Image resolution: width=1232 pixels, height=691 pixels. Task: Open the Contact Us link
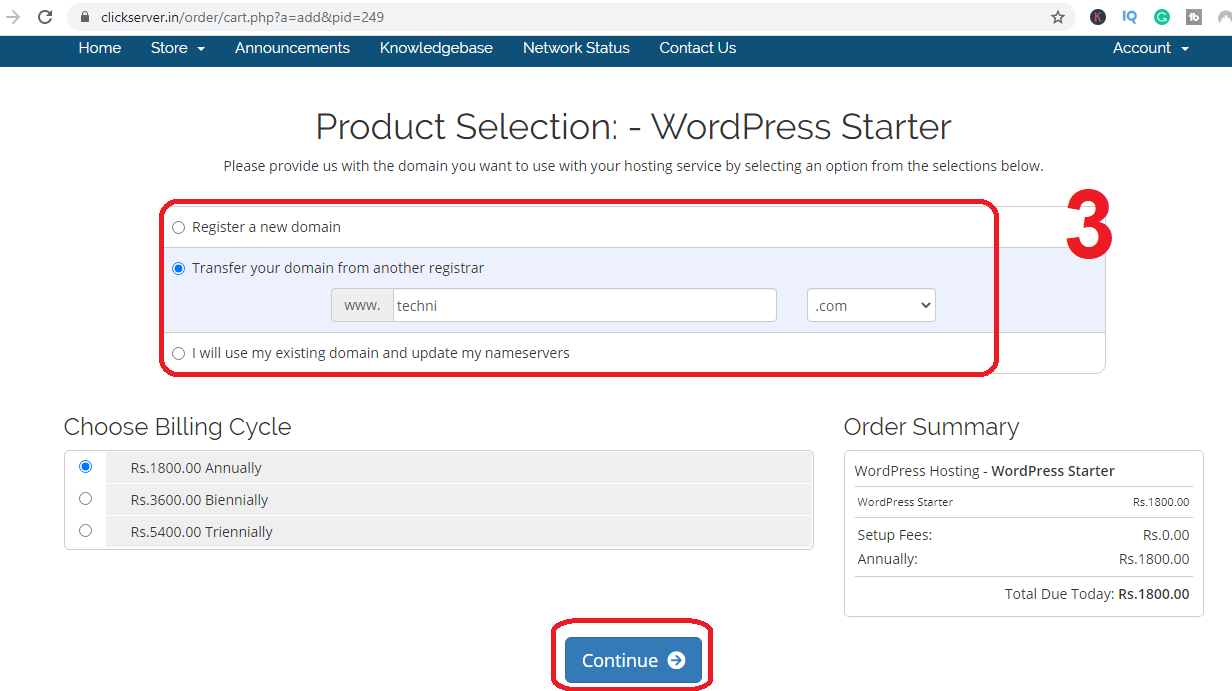click(697, 48)
